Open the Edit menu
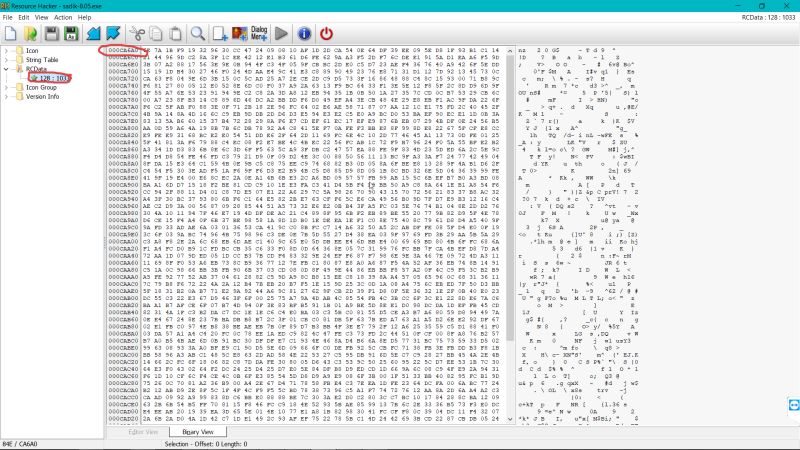This screenshot has width=800, height=450. click(x=24, y=17)
